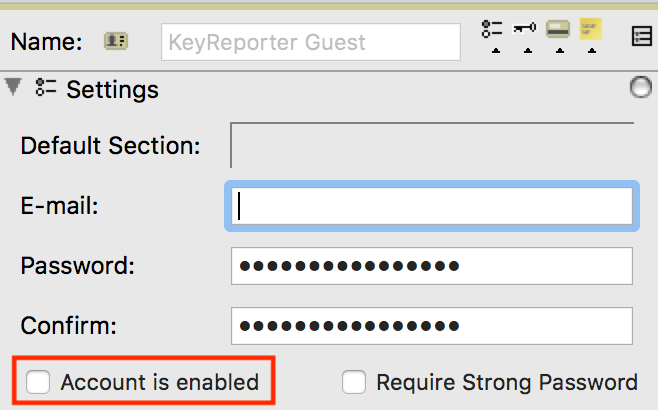Open the settings list pane icon
This screenshot has width=658, height=410.
pos(491,29)
